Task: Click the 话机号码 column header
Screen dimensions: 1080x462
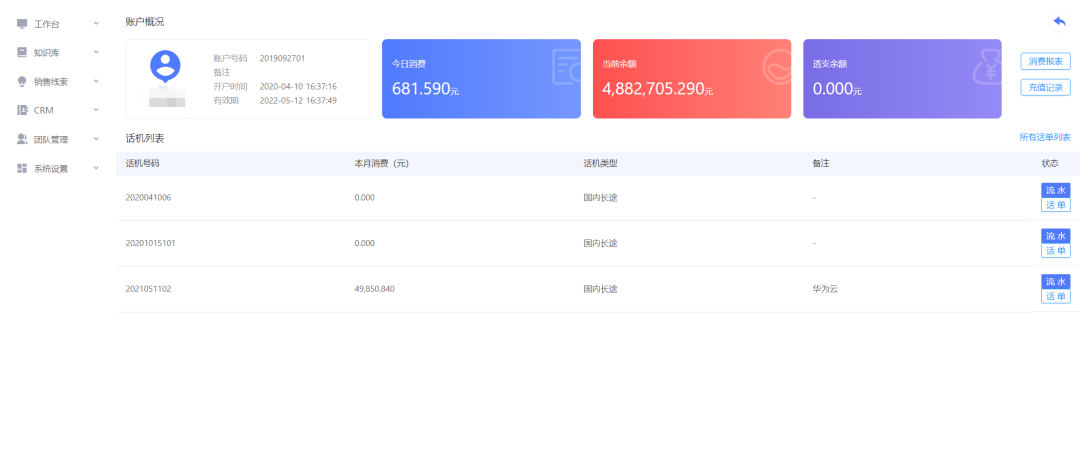Action: tap(143, 164)
